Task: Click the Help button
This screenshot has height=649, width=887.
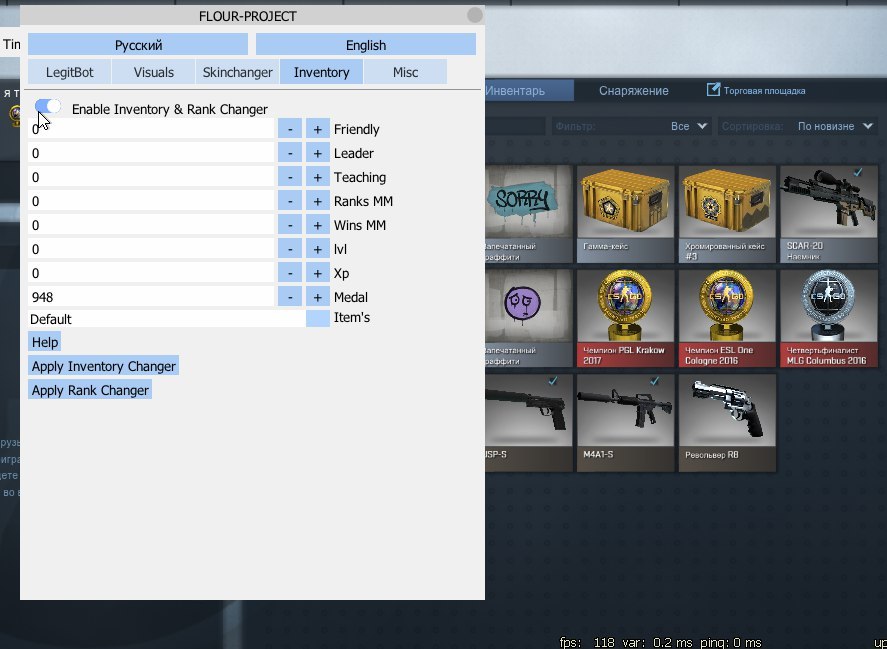Action: coord(45,342)
